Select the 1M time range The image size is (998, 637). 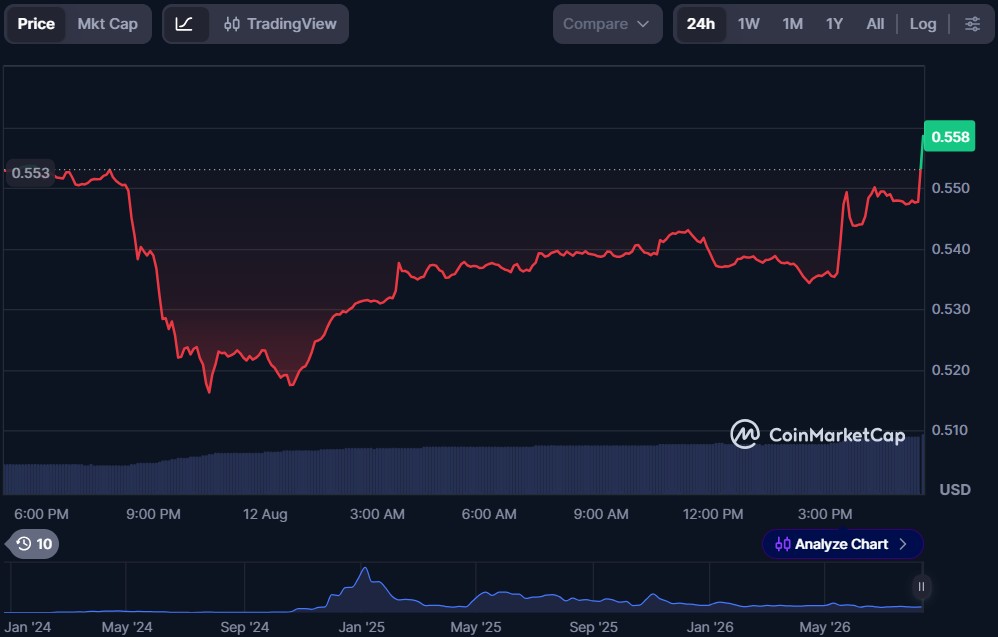(792, 24)
